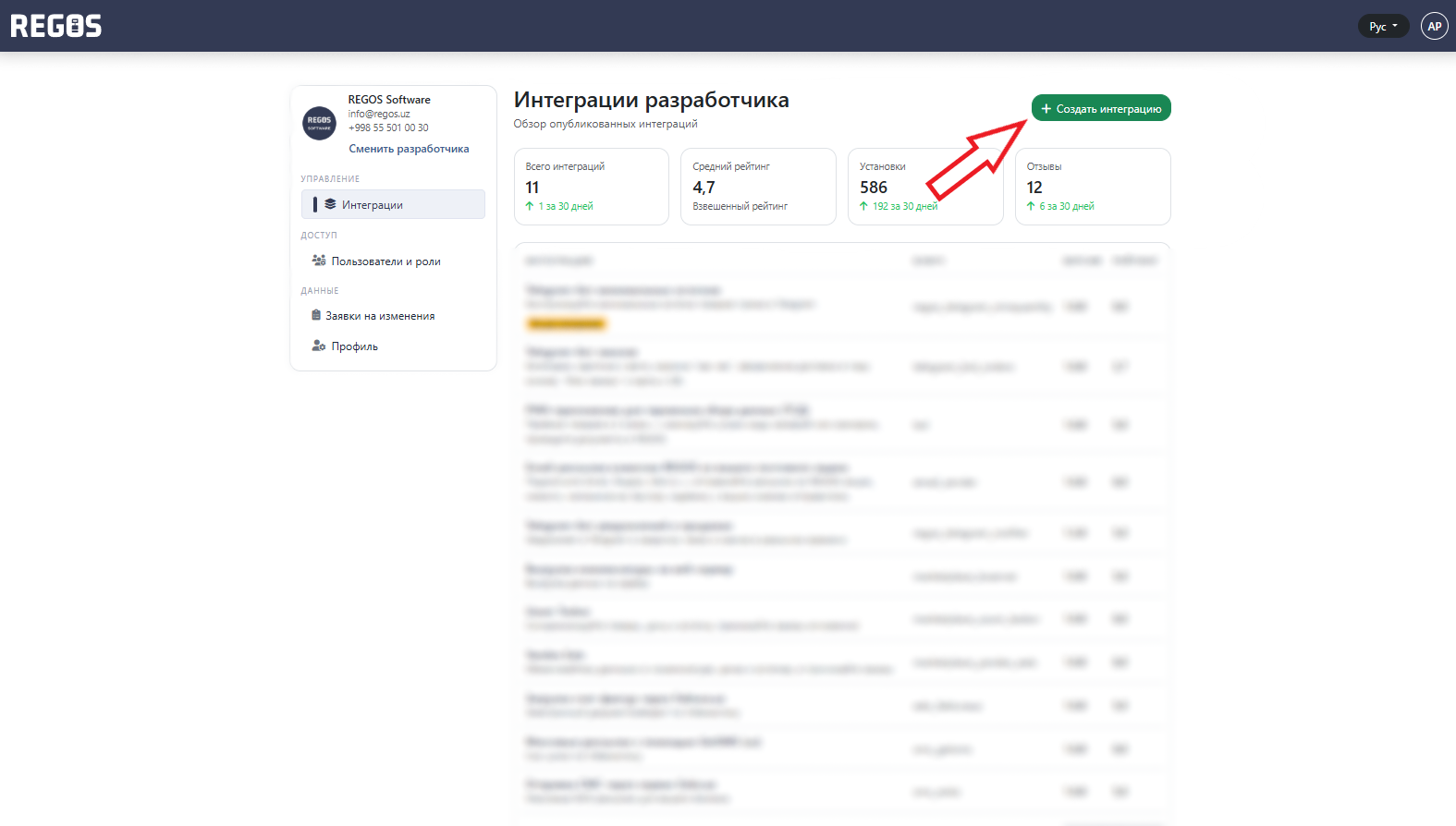Click the green arrow by 1 за 30 дней
Image resolution: width=1456 pixels, height=826 pixels.
tap(530, 206)
